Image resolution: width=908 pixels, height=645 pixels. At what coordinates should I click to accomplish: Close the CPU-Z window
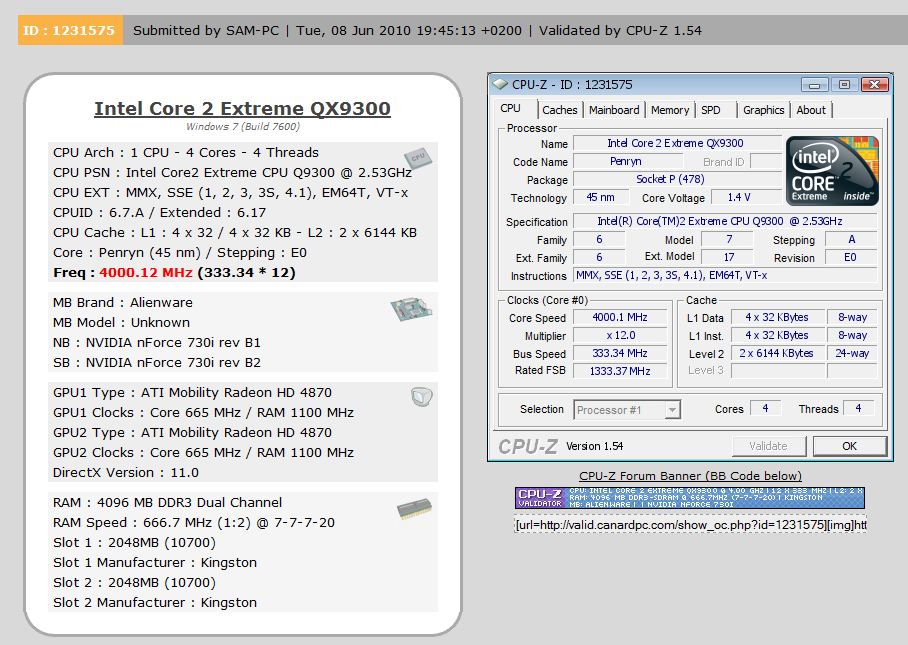[874, 85]
